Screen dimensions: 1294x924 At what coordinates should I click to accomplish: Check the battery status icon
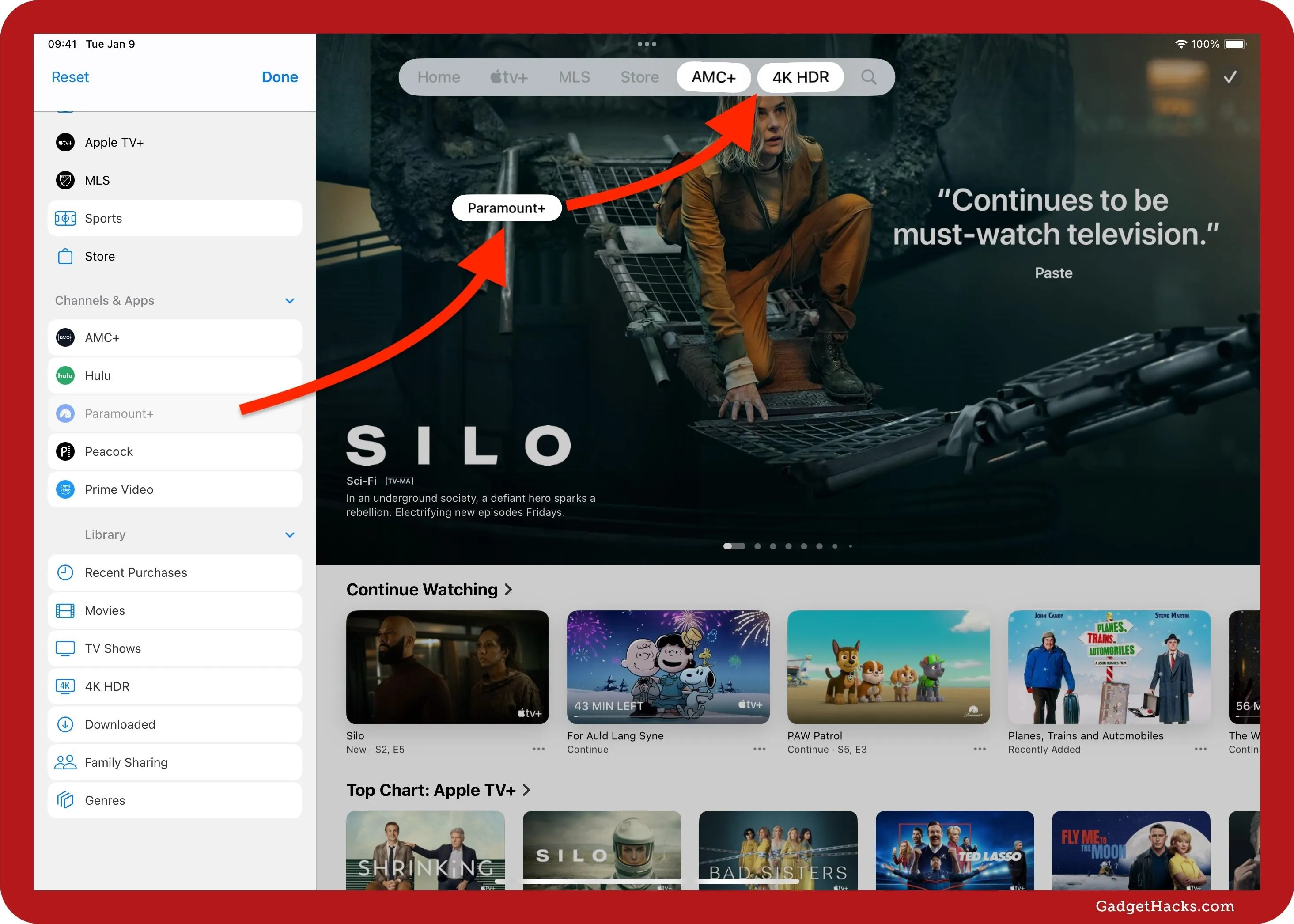1235,44
